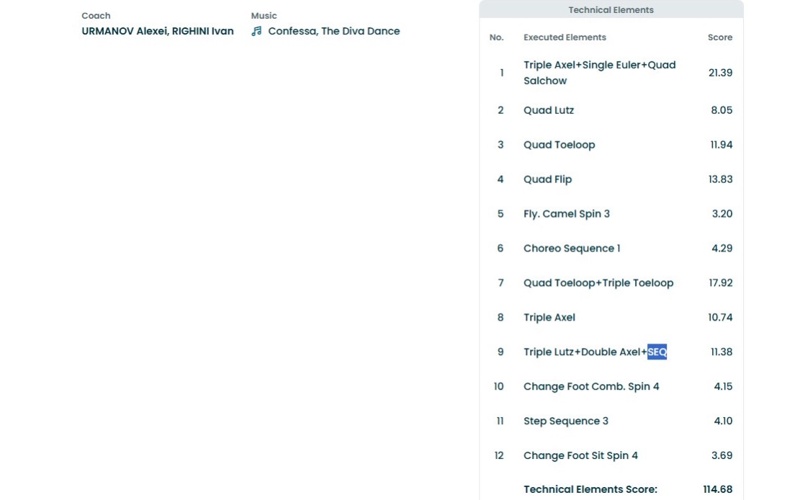Click the 114.68 Technical Elements Score total
Screen dimensions: 800x500
[717, 489]
